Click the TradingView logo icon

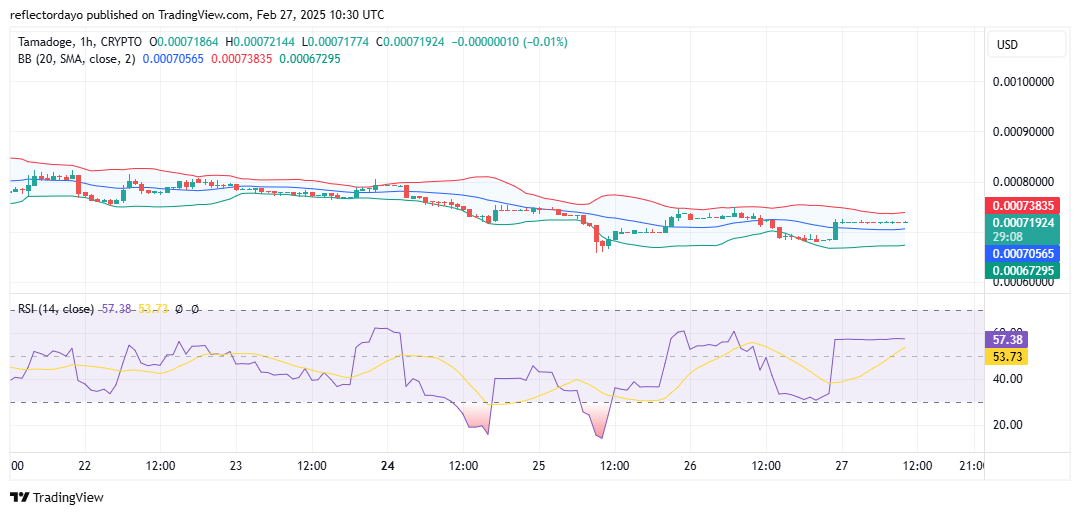point(19,497)
